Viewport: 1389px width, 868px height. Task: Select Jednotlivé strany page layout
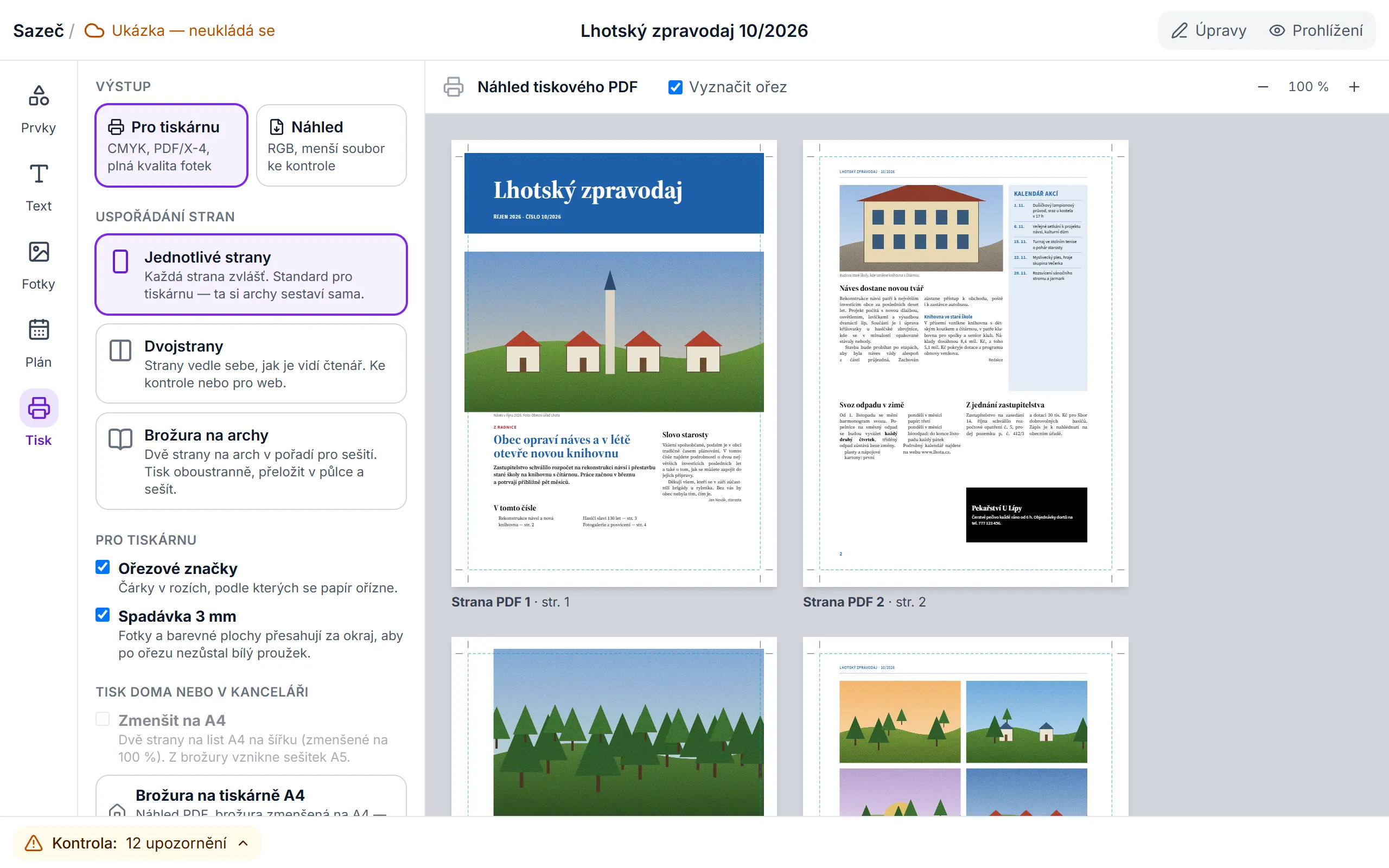pyautogui.click(x=251, y=275)
